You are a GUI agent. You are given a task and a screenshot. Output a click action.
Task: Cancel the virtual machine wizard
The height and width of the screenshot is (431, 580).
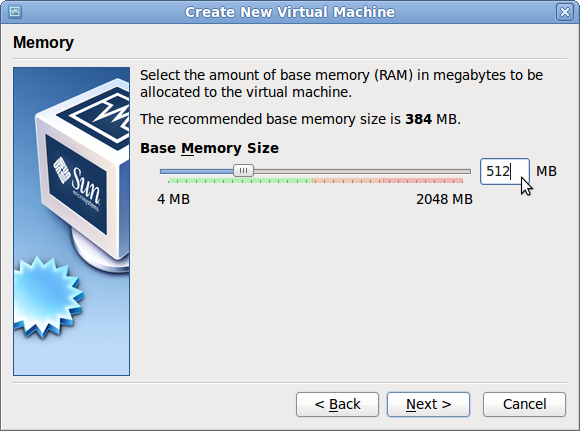pos(524,404)
